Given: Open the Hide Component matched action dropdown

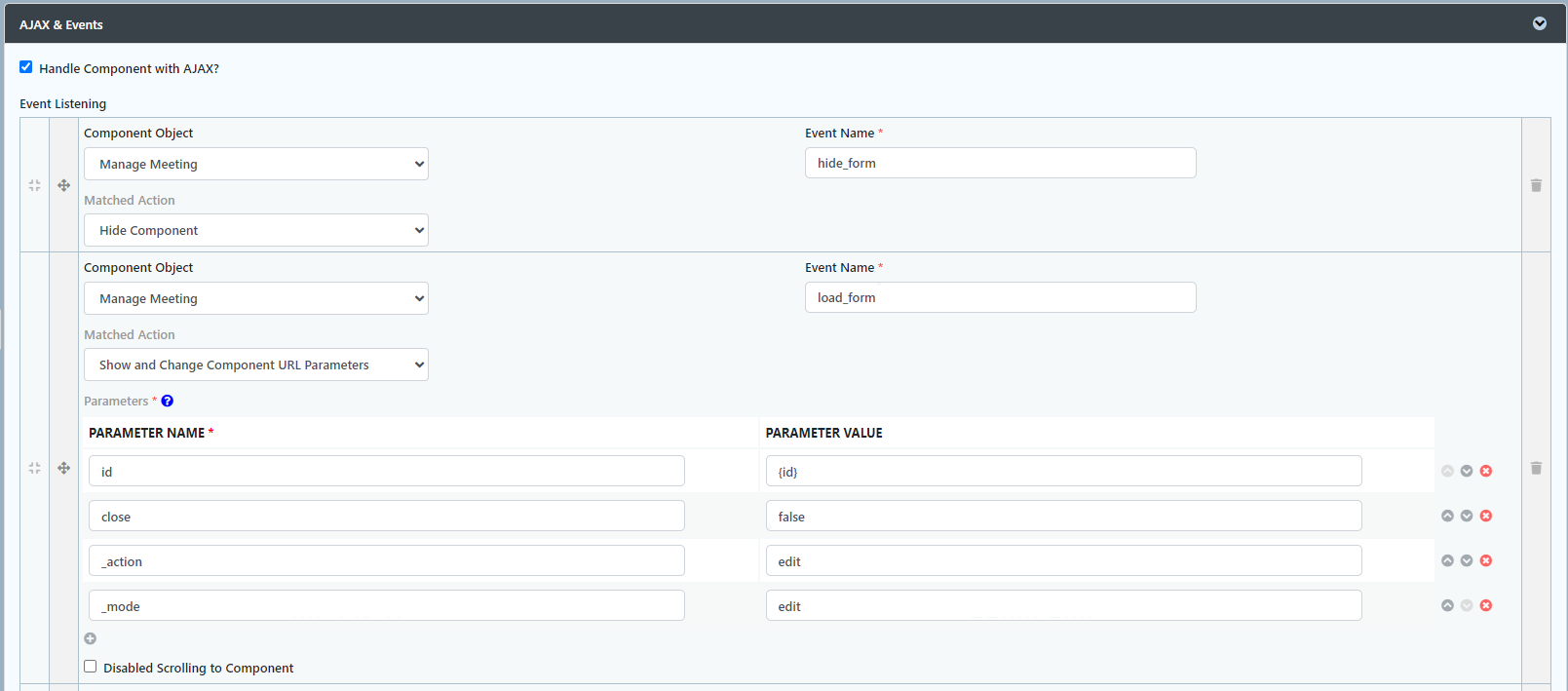Looking at the screenshot, I should coord(255,230).
